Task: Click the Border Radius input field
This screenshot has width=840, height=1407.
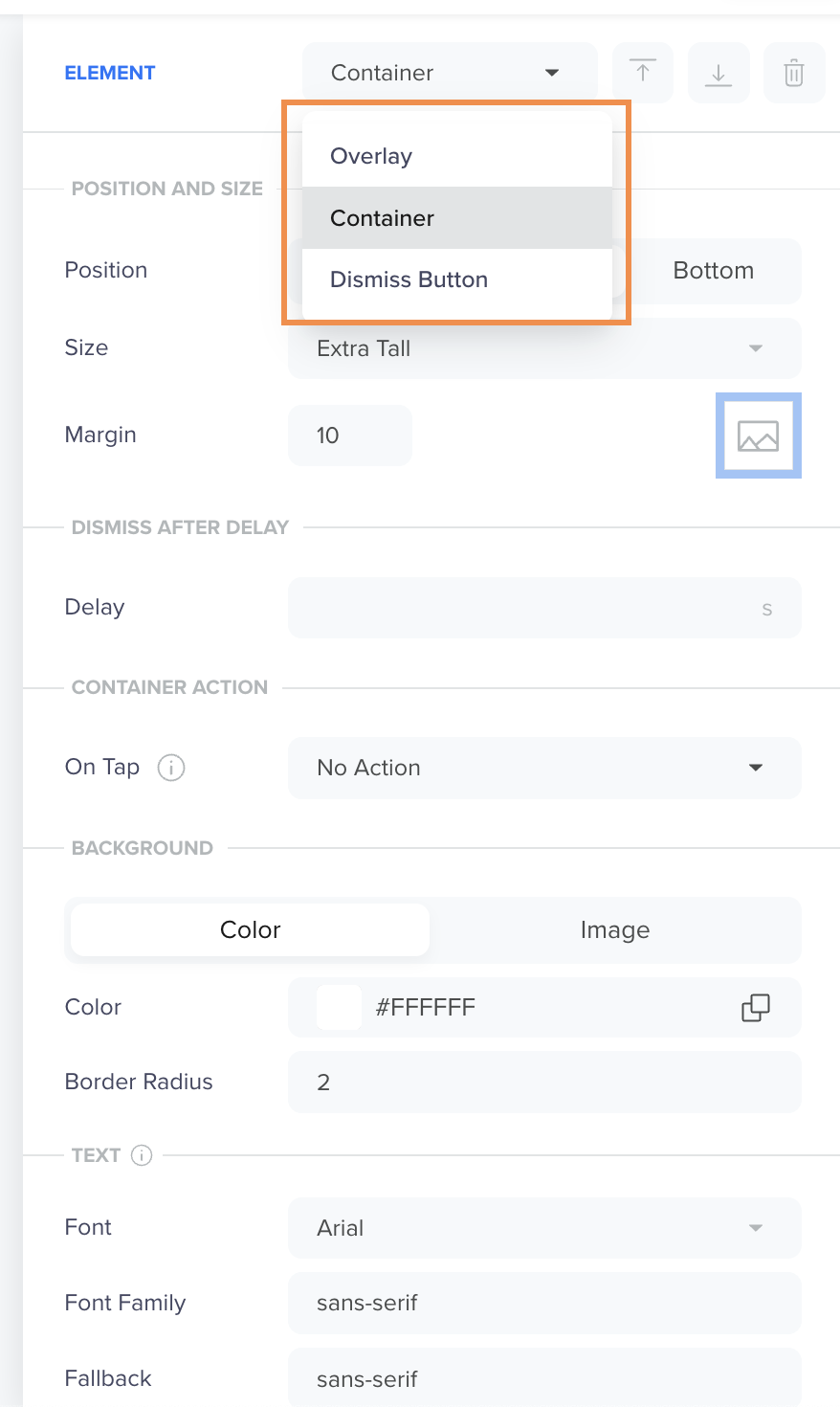Action: click(544, 1083)
